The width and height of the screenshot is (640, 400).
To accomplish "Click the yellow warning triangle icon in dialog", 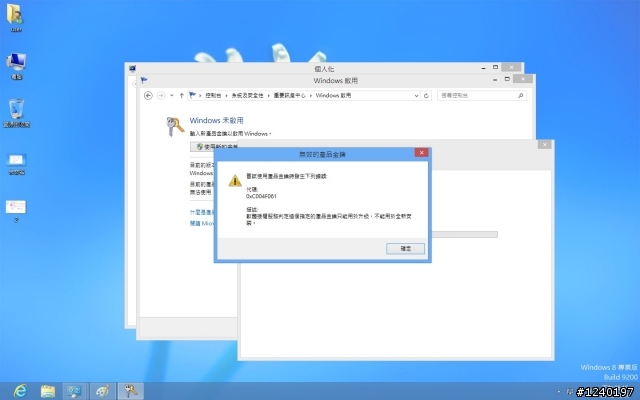I will (235, 180).
